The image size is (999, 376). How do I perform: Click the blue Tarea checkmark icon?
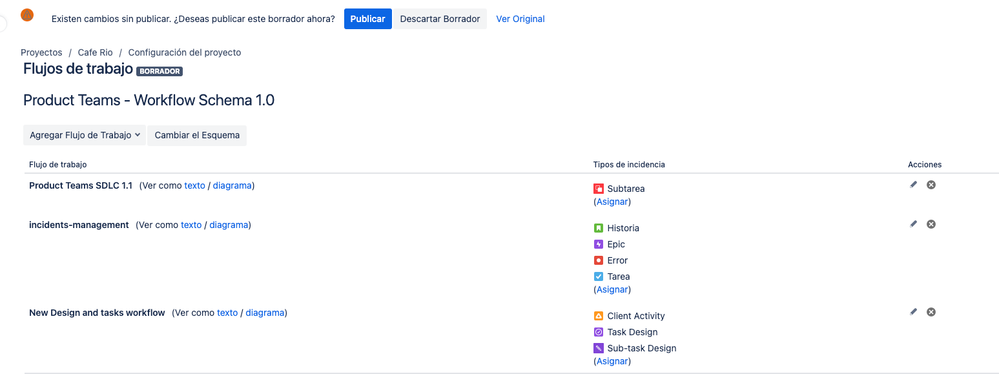click(598, 277)
